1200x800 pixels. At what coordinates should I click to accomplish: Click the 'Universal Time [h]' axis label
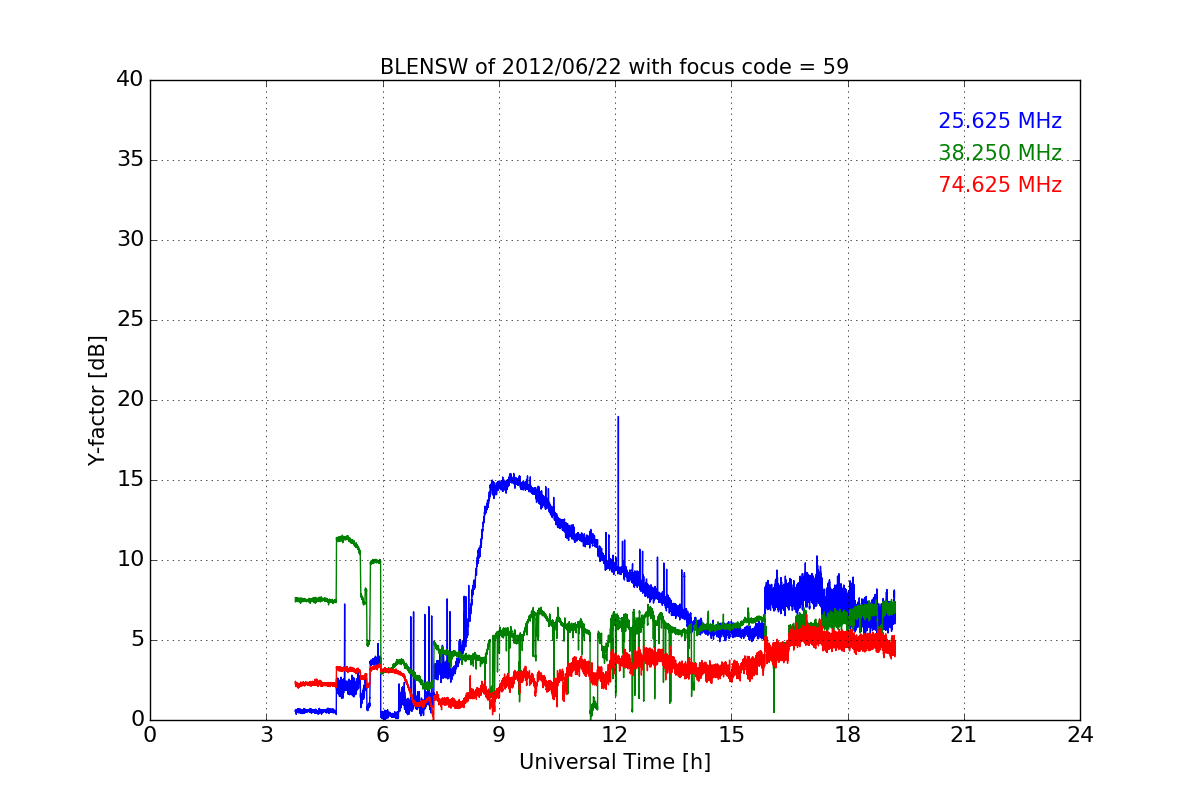[x=615, y=762]
